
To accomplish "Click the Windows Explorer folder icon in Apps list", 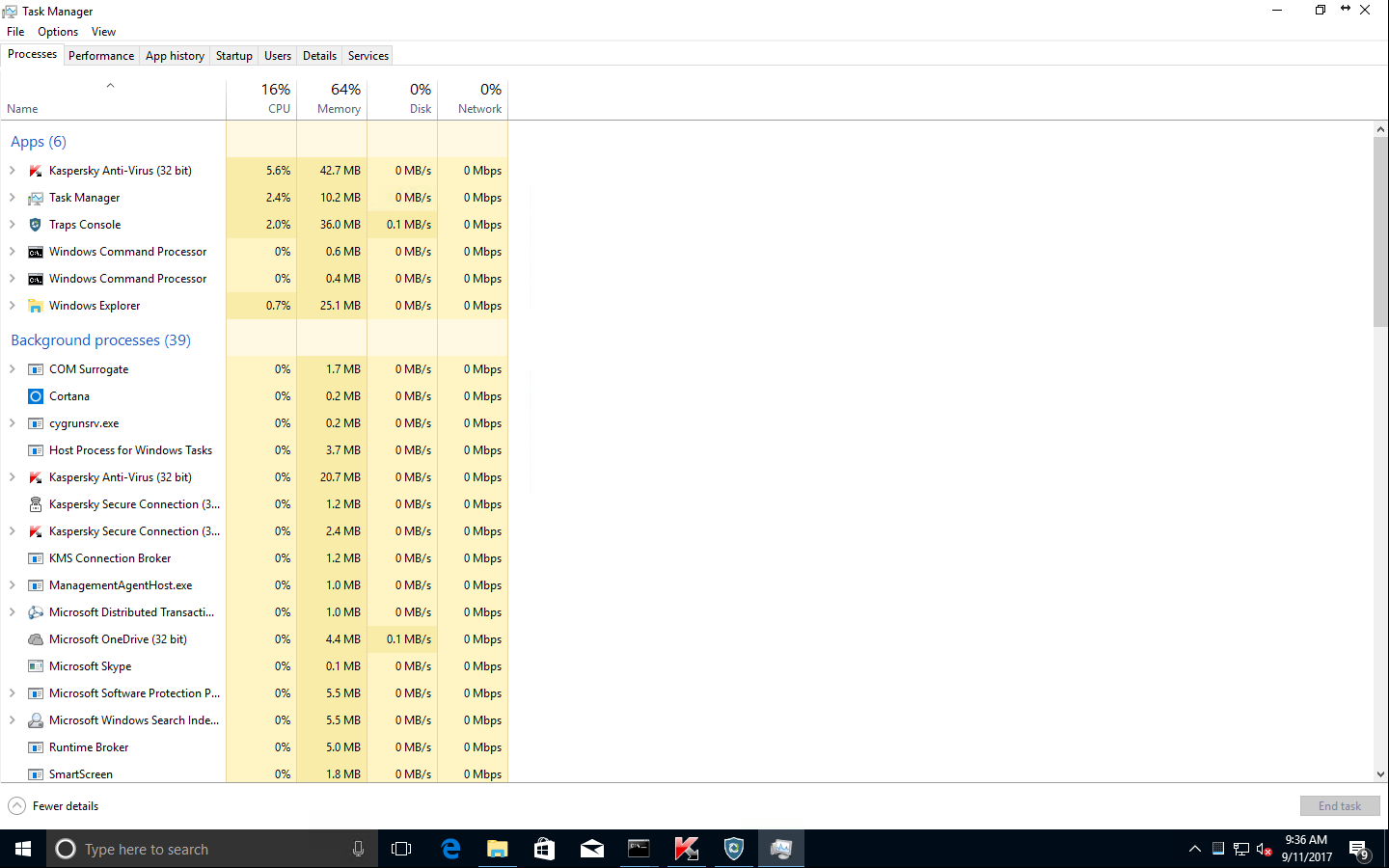I will click(36, 306).
